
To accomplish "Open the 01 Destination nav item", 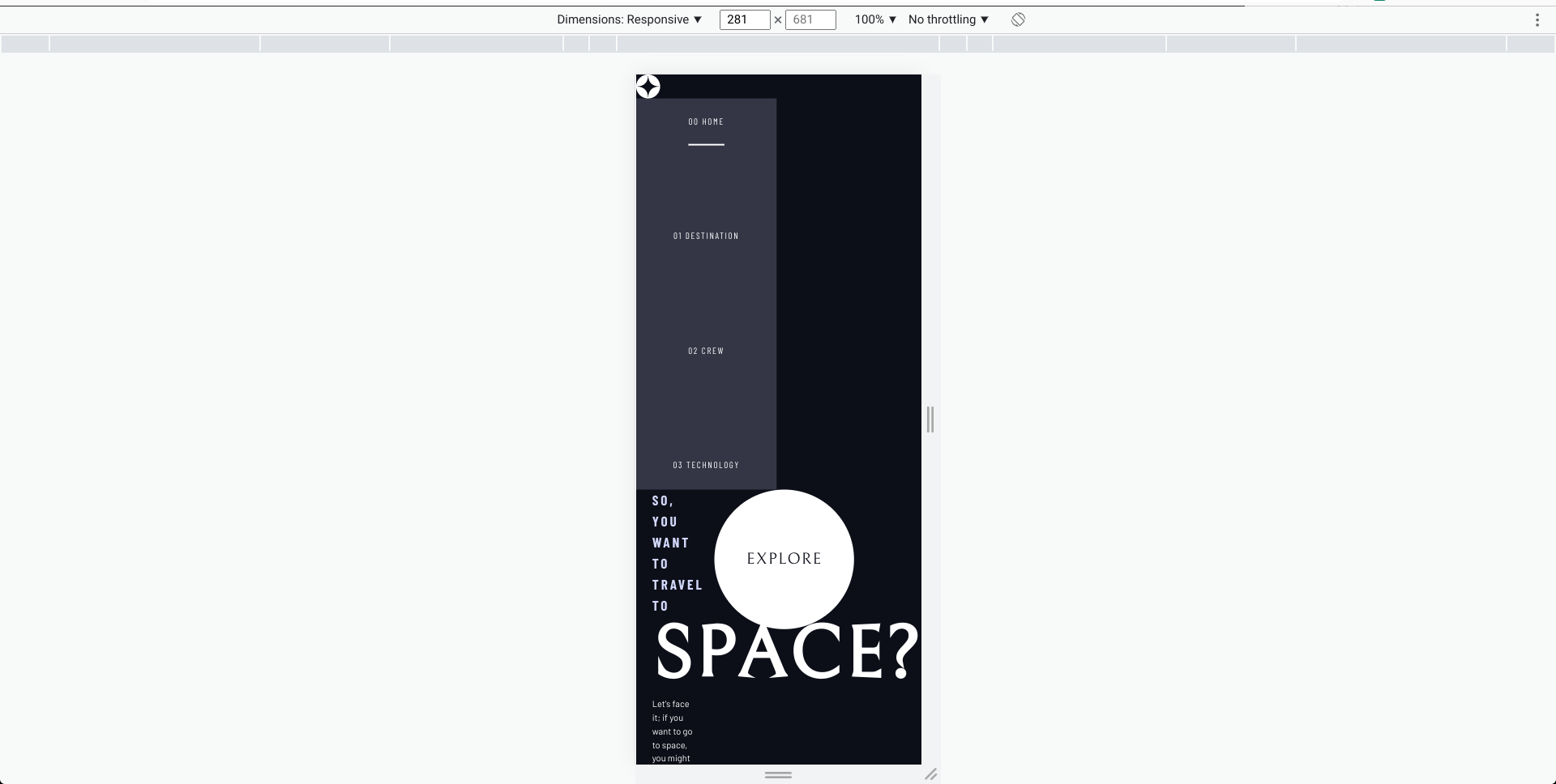I will 706,236.
